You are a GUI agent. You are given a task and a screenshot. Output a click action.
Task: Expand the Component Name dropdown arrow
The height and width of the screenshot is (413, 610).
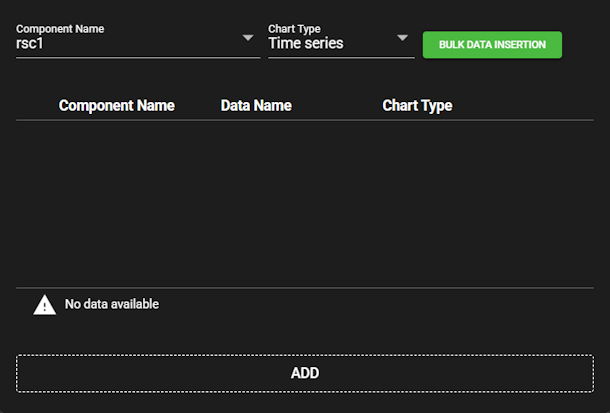[248, 39]
